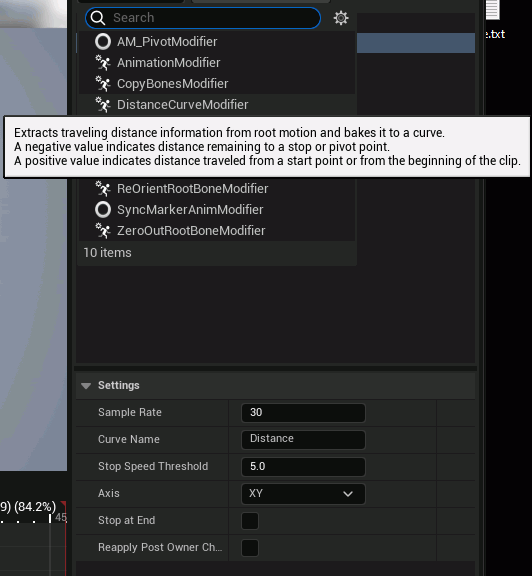
Task: Click the ZeroOutRootBoneModifier icon
Action: (103, 231)
